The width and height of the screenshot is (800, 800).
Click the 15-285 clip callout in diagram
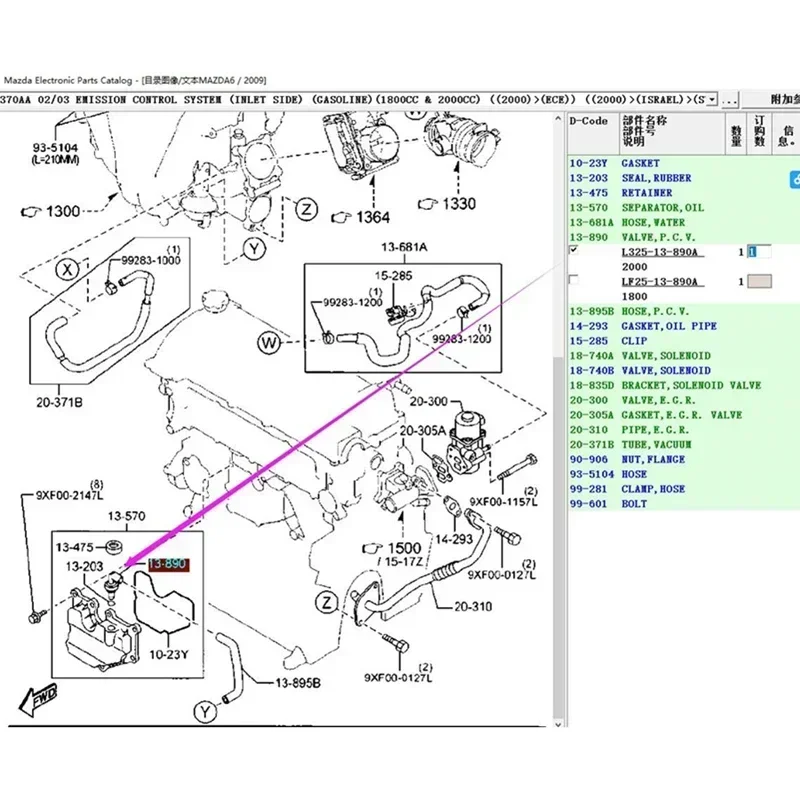(393, 276)
